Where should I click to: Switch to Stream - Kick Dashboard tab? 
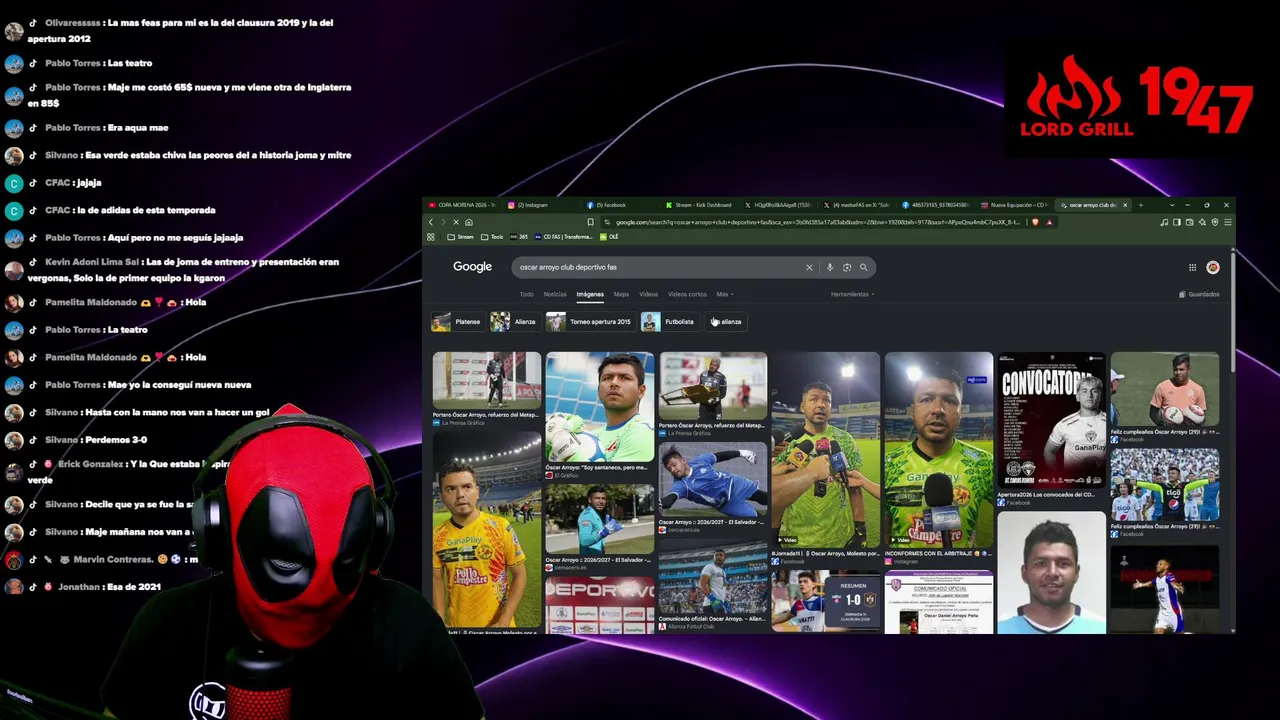698,205
